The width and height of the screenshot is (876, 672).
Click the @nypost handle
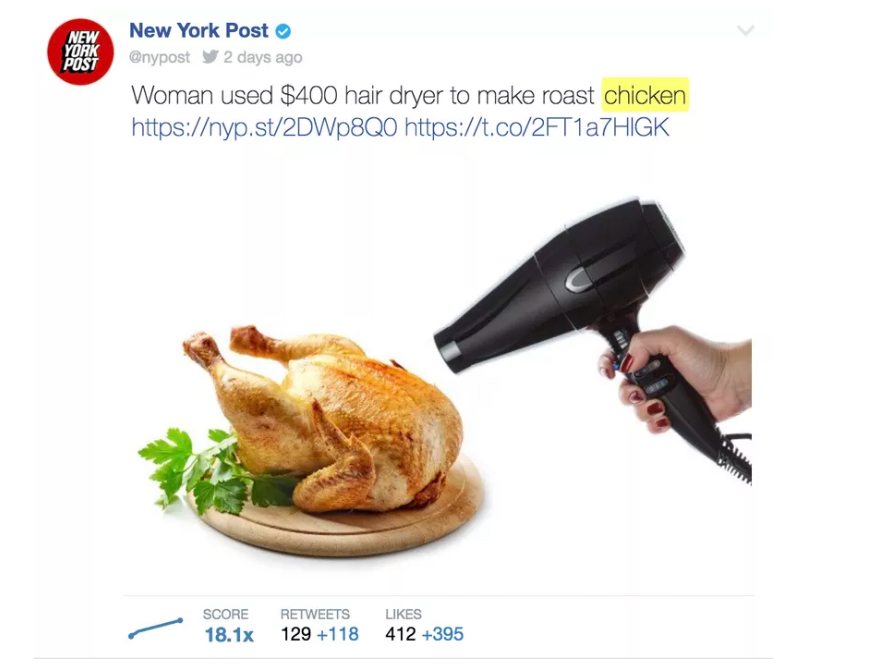click(x=159, y=58)
